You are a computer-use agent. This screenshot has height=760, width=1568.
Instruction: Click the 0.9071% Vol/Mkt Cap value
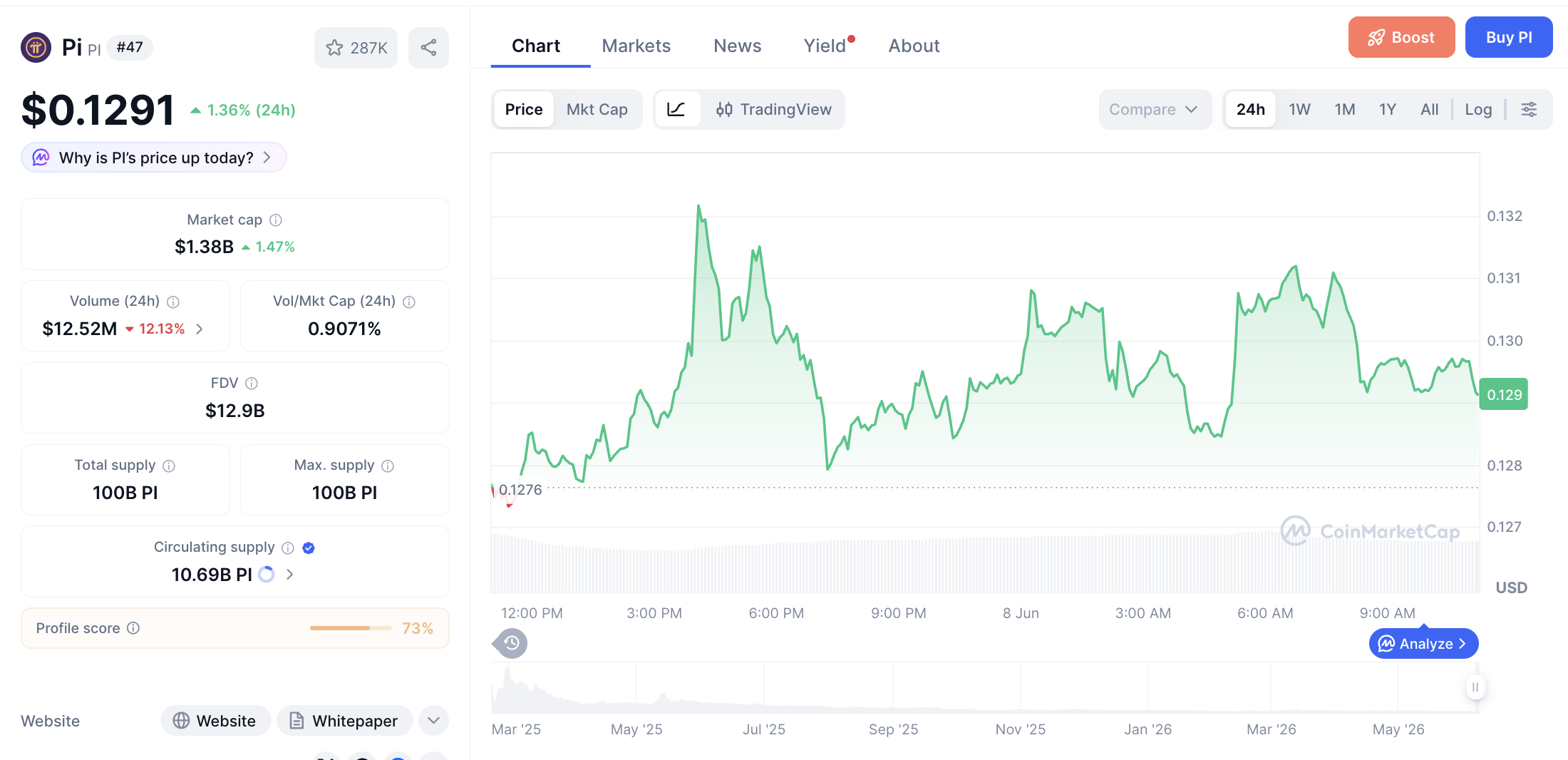344,329
